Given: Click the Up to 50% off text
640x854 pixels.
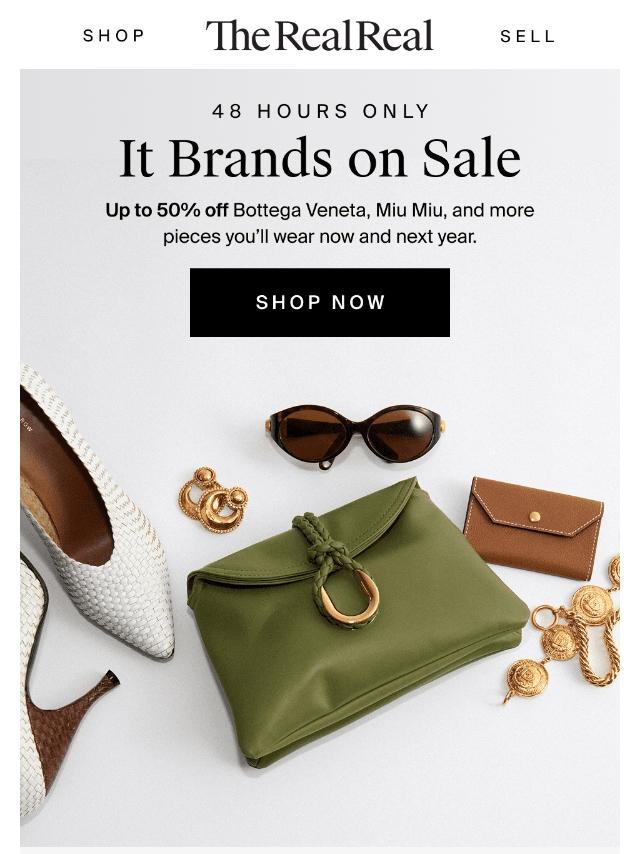Looking at the screenshot, I should tap(167, 210).
